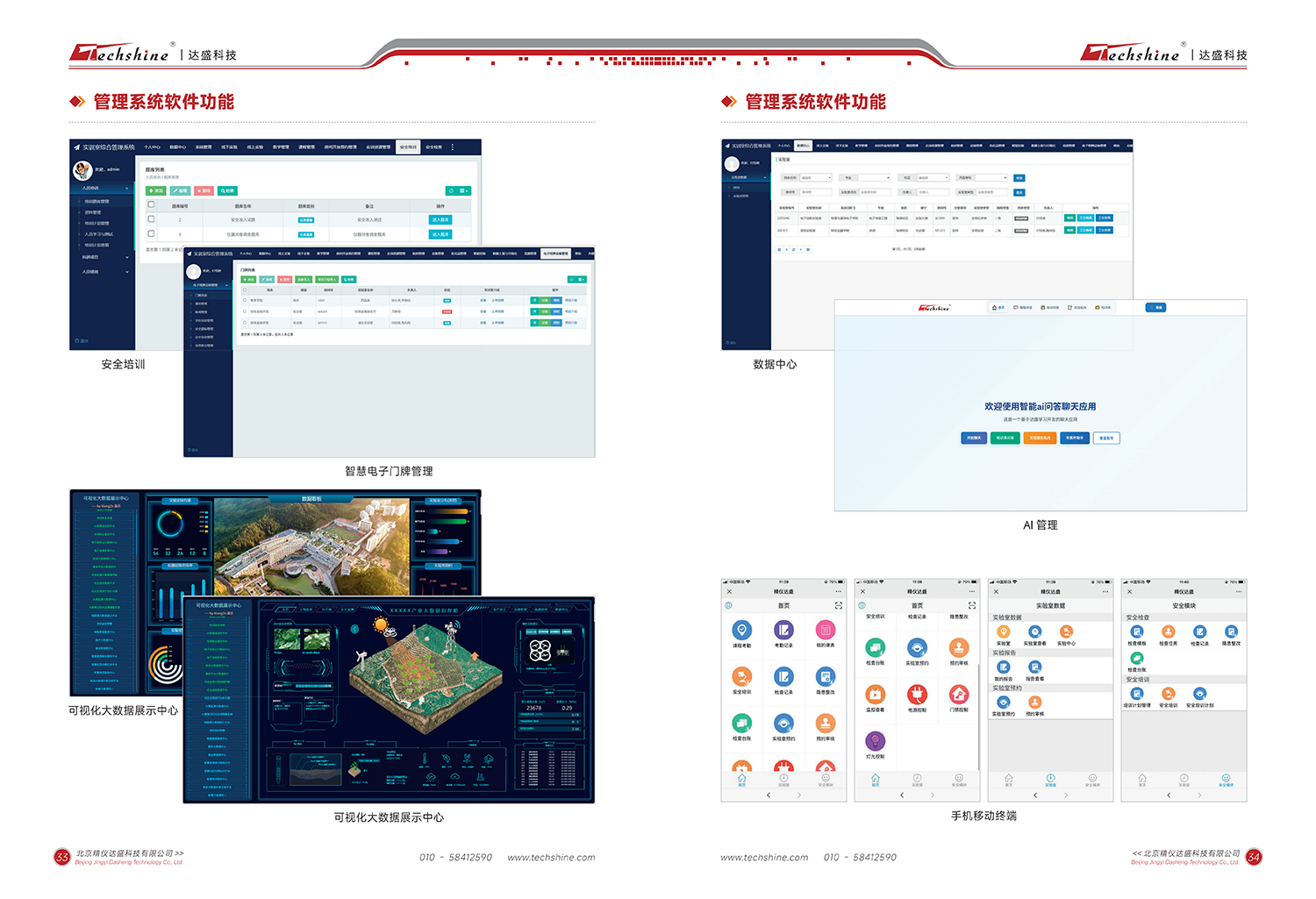Open the … menu on 实验室数据 mobile screen
Viewport: 1316px width, 899px height.
[x=1105, y=592]
